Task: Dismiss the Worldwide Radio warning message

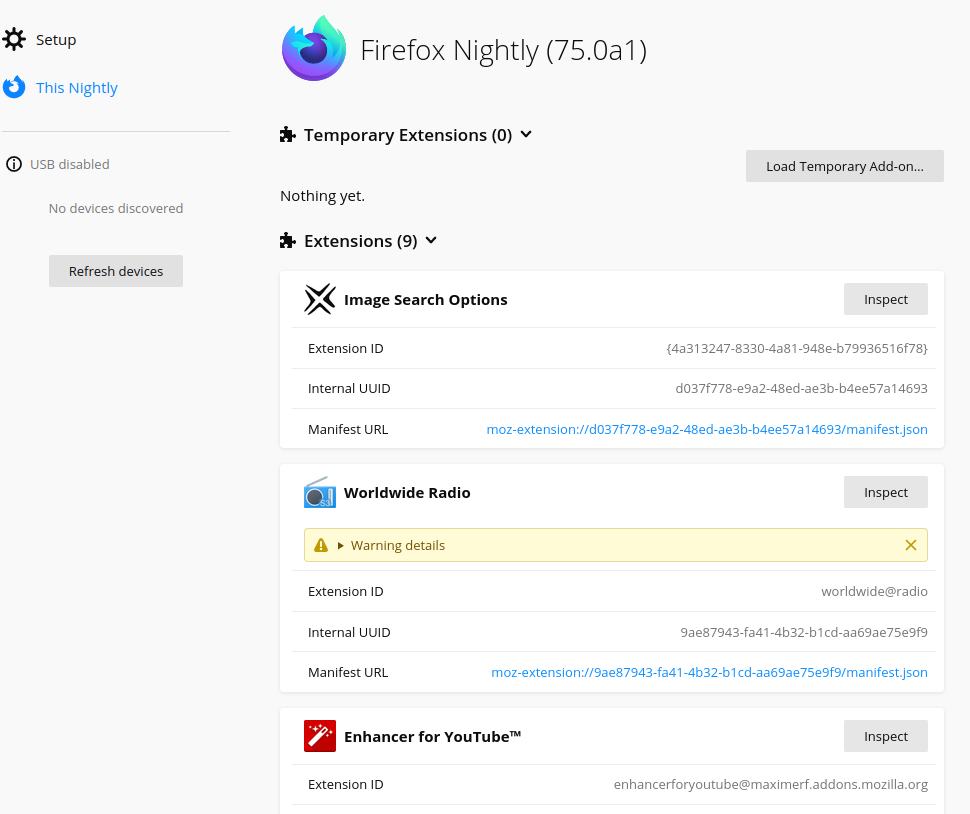Action: point(911,545)
